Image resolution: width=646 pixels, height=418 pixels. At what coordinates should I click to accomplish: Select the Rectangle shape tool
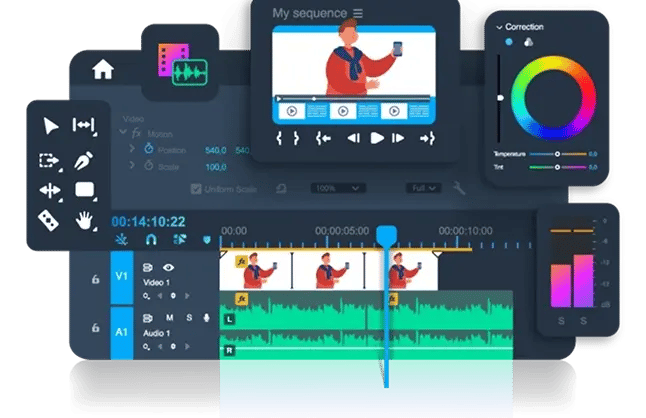coord(85,190)
